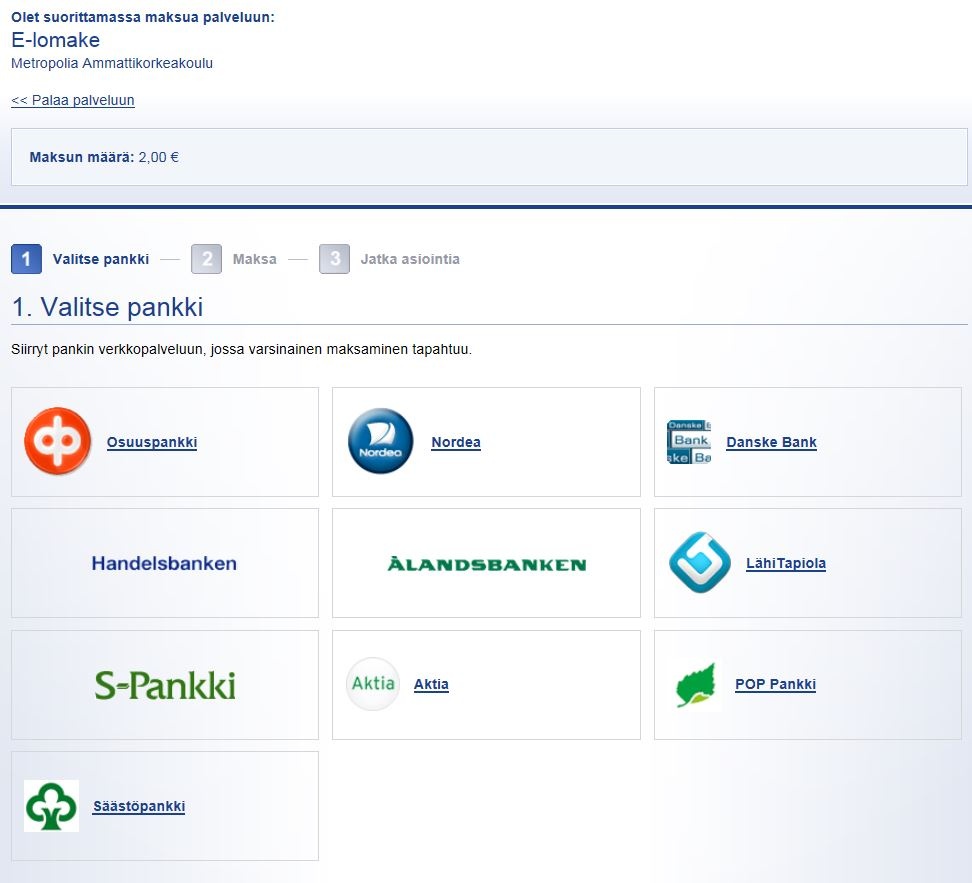Open the Danske Bank text link

[x=771, y=442]
